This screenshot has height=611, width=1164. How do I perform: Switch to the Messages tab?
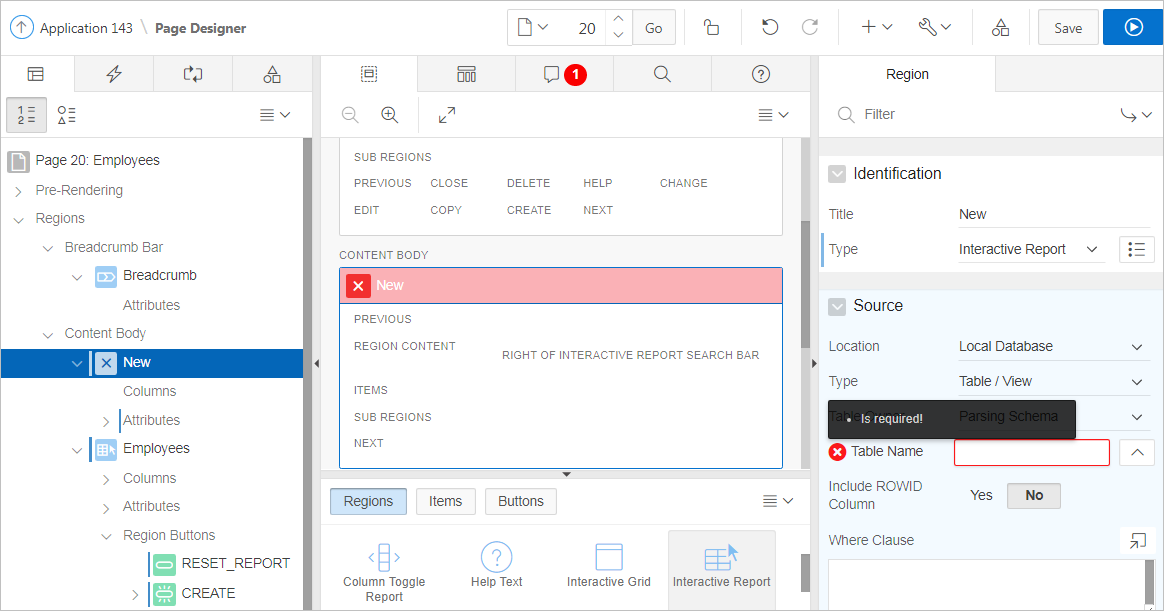[564, 74]
